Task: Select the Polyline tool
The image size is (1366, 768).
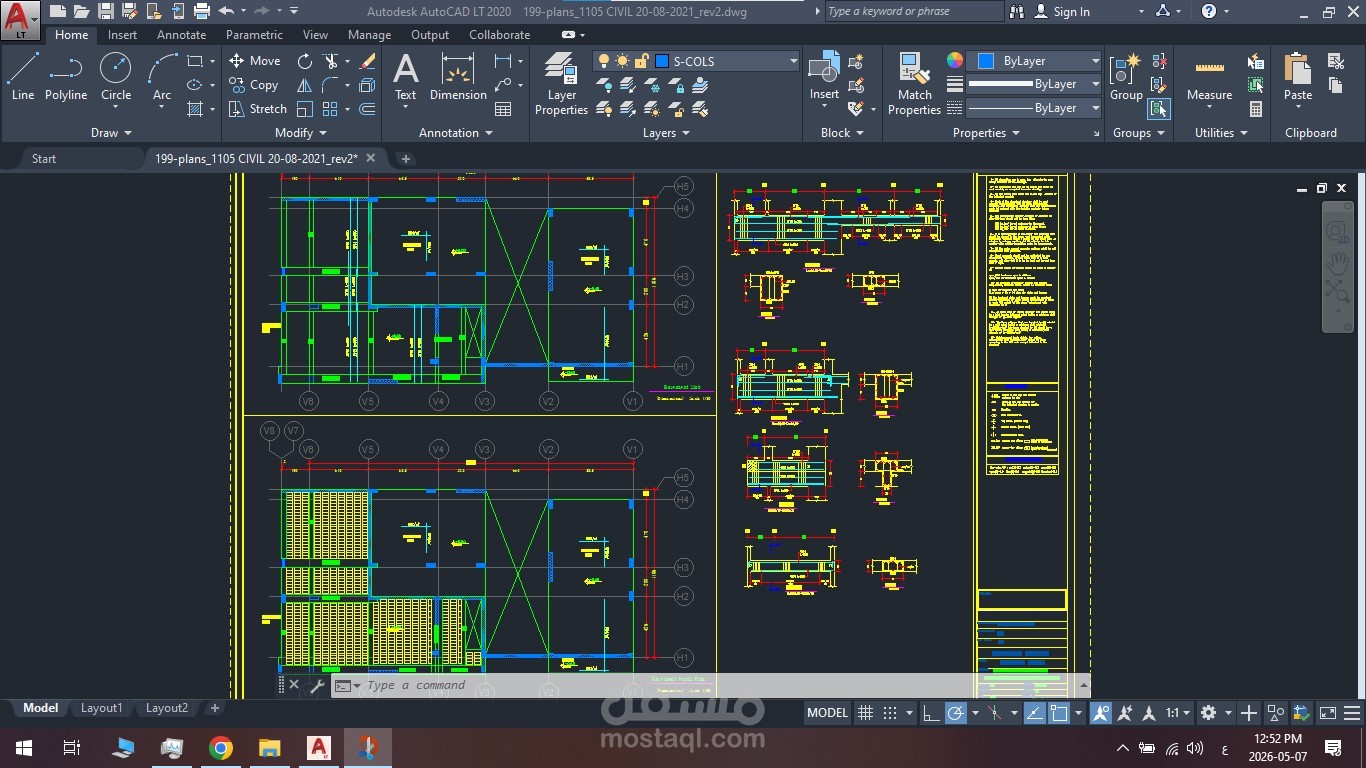Action: (65, 76)
